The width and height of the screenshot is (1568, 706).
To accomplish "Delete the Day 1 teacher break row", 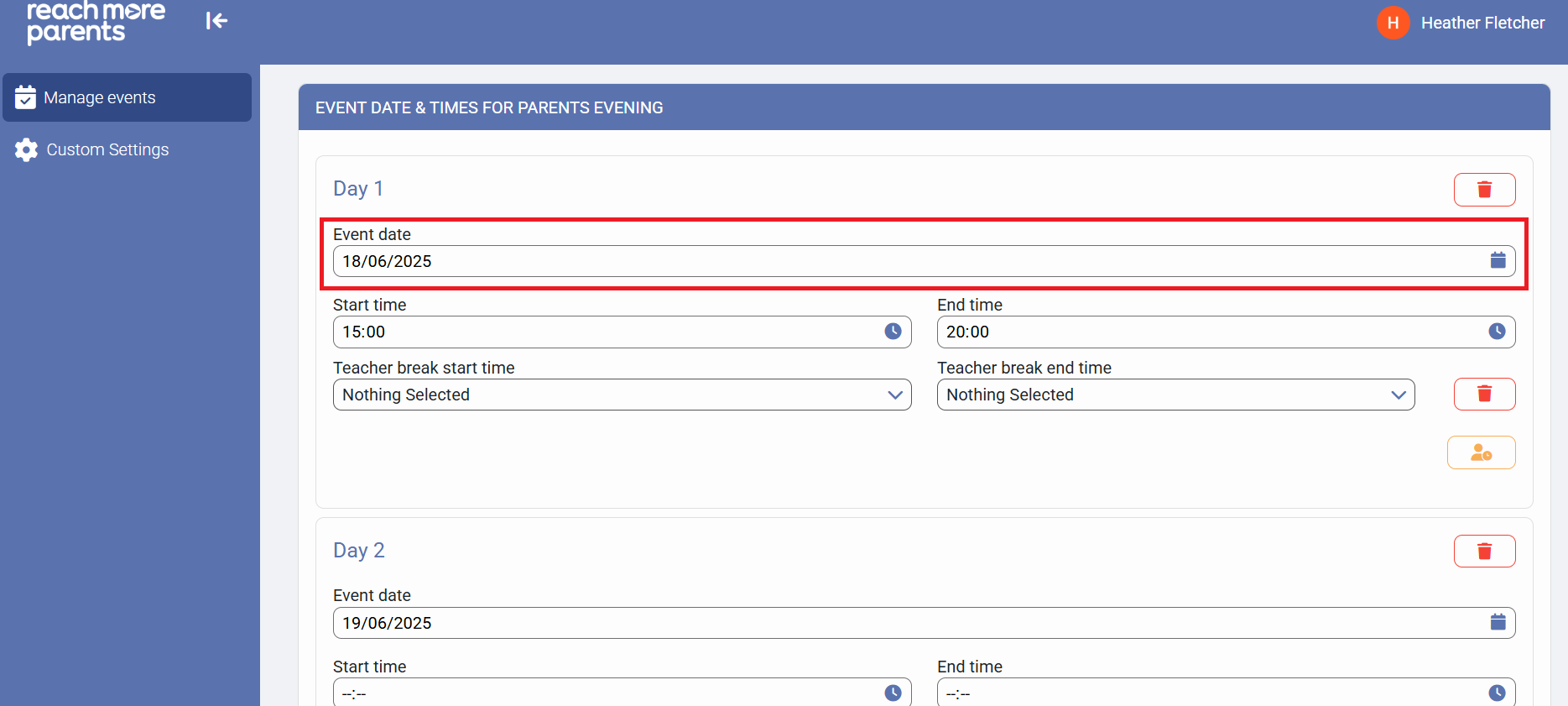I will [1484, 395].
